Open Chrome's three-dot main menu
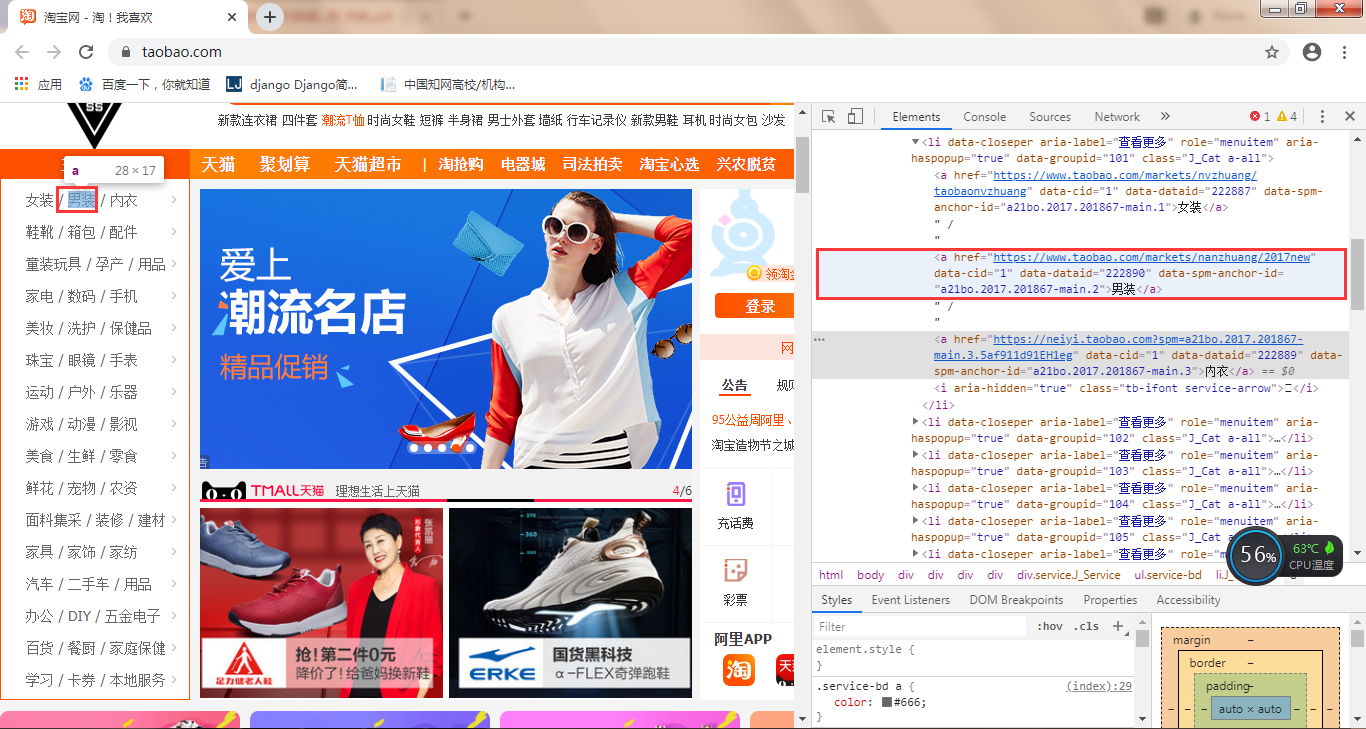Viewport: 1366px width, 729px height. coord(1344,52)
